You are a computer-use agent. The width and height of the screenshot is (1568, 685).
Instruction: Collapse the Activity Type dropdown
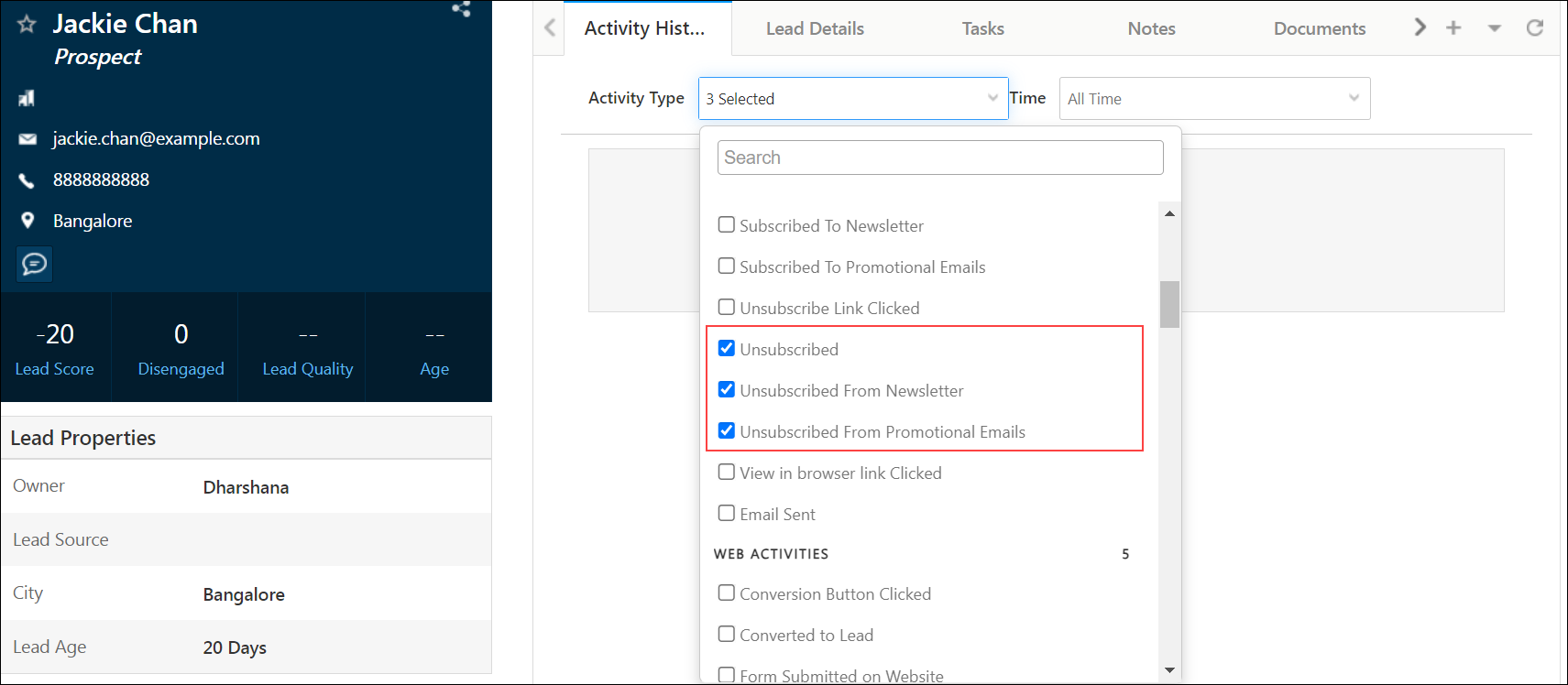click(992, 98)
